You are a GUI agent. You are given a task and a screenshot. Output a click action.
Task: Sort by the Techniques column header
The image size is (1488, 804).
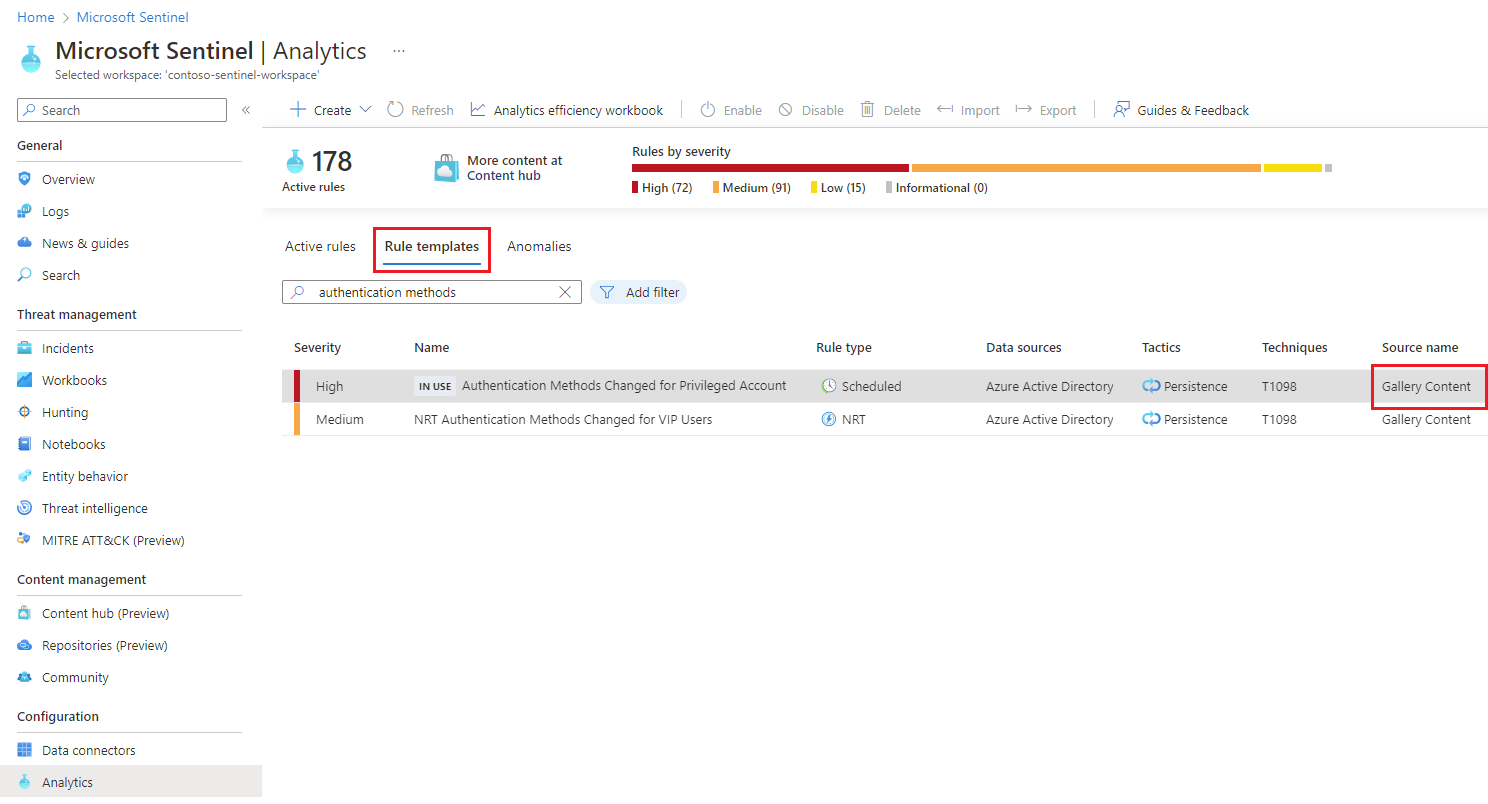tap(1294, 348)
